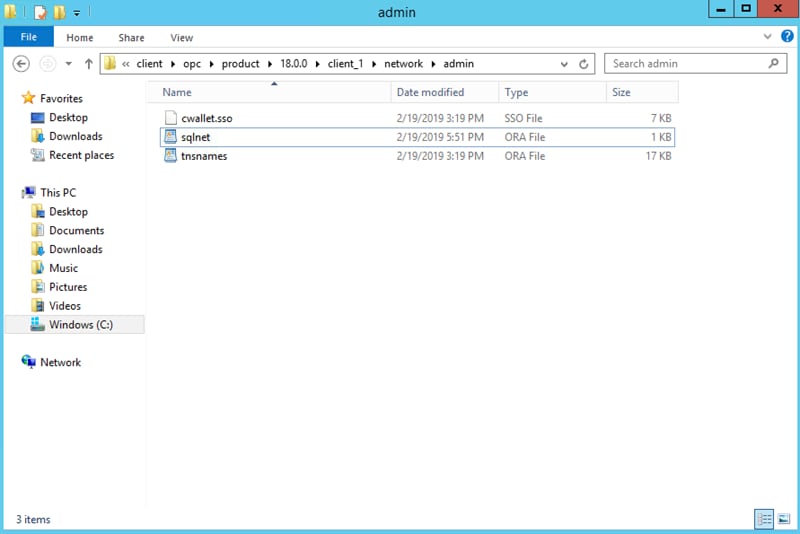
Task: Open the Customize Quick Access Toolbar arrow
Action: click(x=77, y=13)
